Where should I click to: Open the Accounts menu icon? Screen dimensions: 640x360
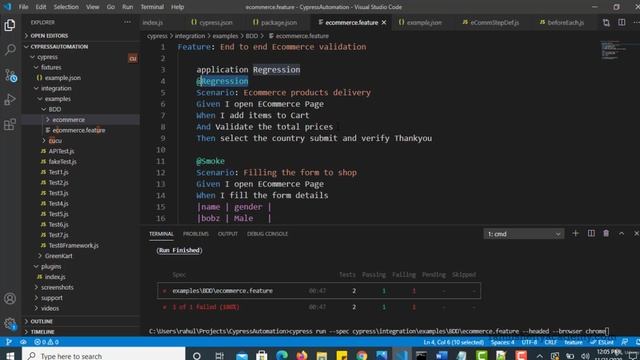(10, 298)
